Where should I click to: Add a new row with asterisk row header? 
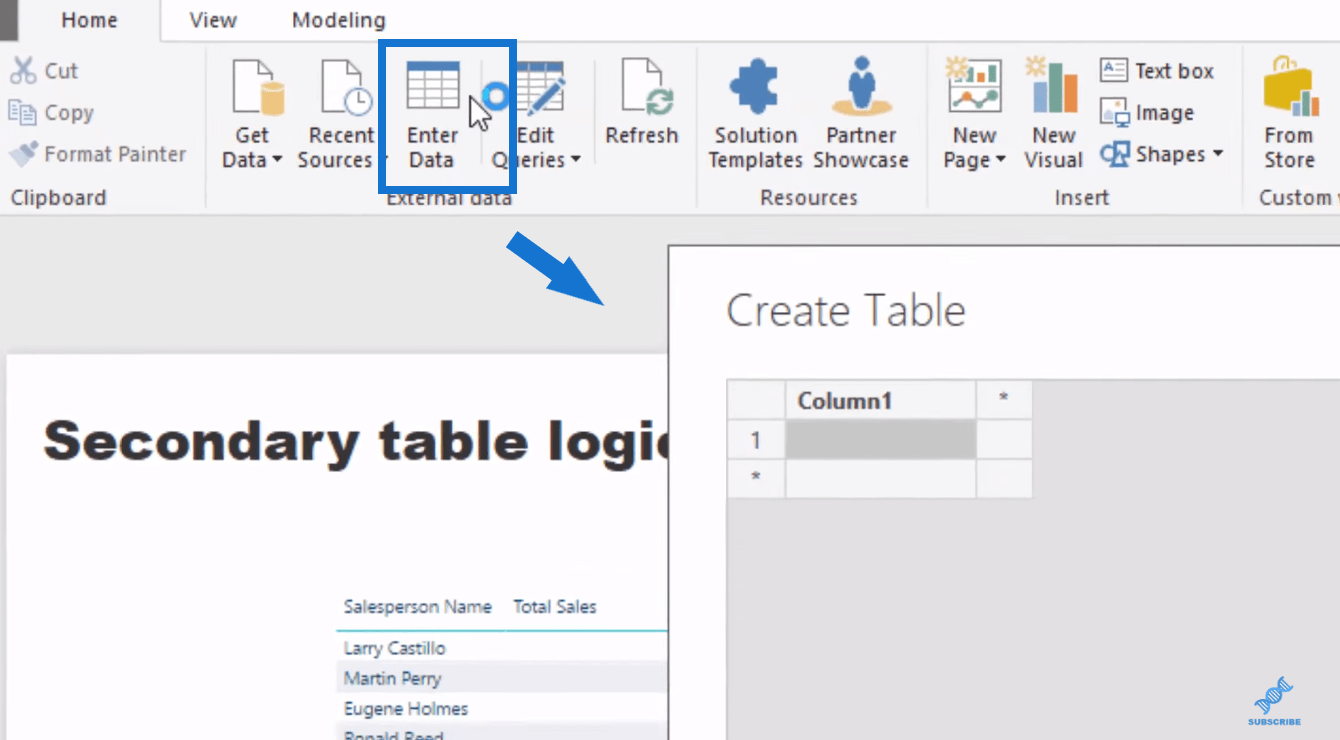[x=756, y=478]
